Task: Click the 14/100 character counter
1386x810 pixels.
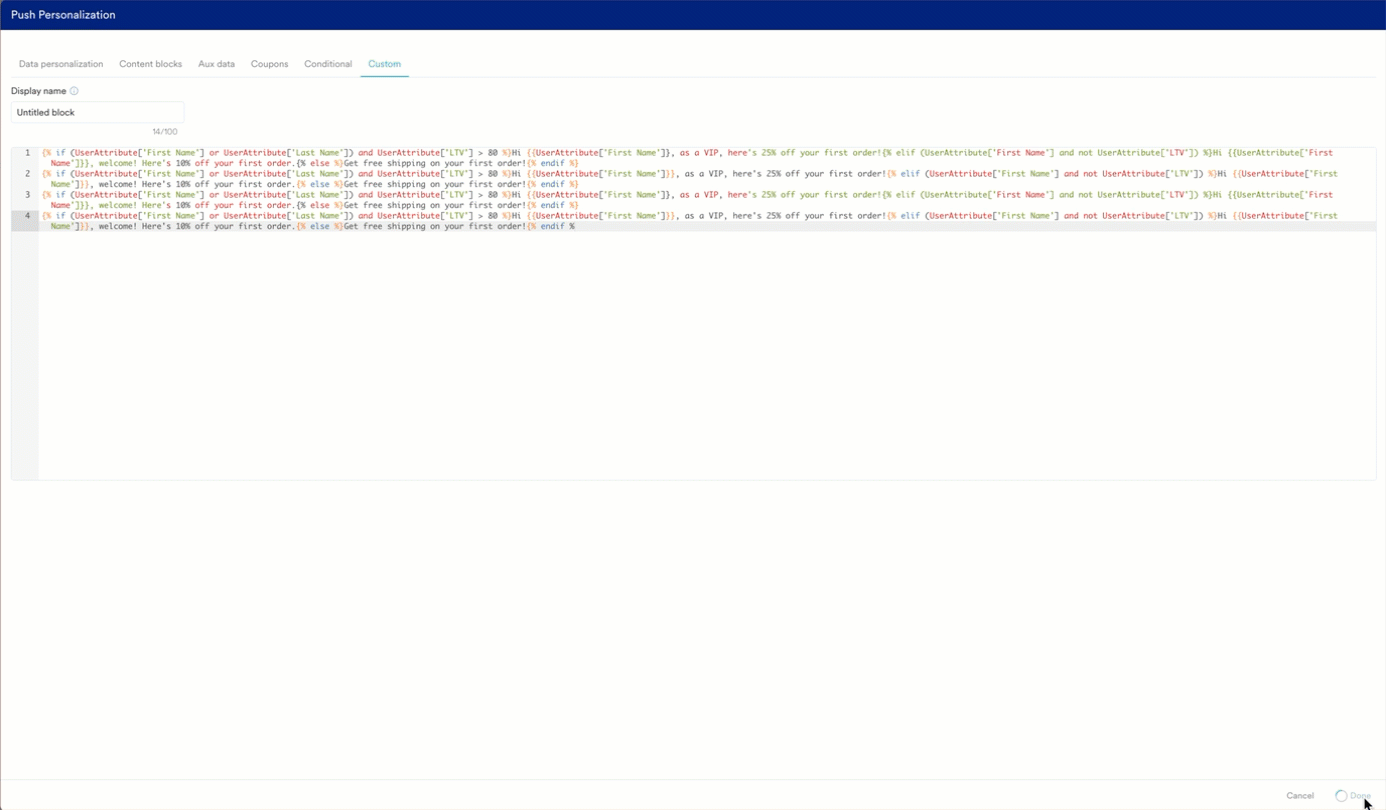Action: click(164, 131)
